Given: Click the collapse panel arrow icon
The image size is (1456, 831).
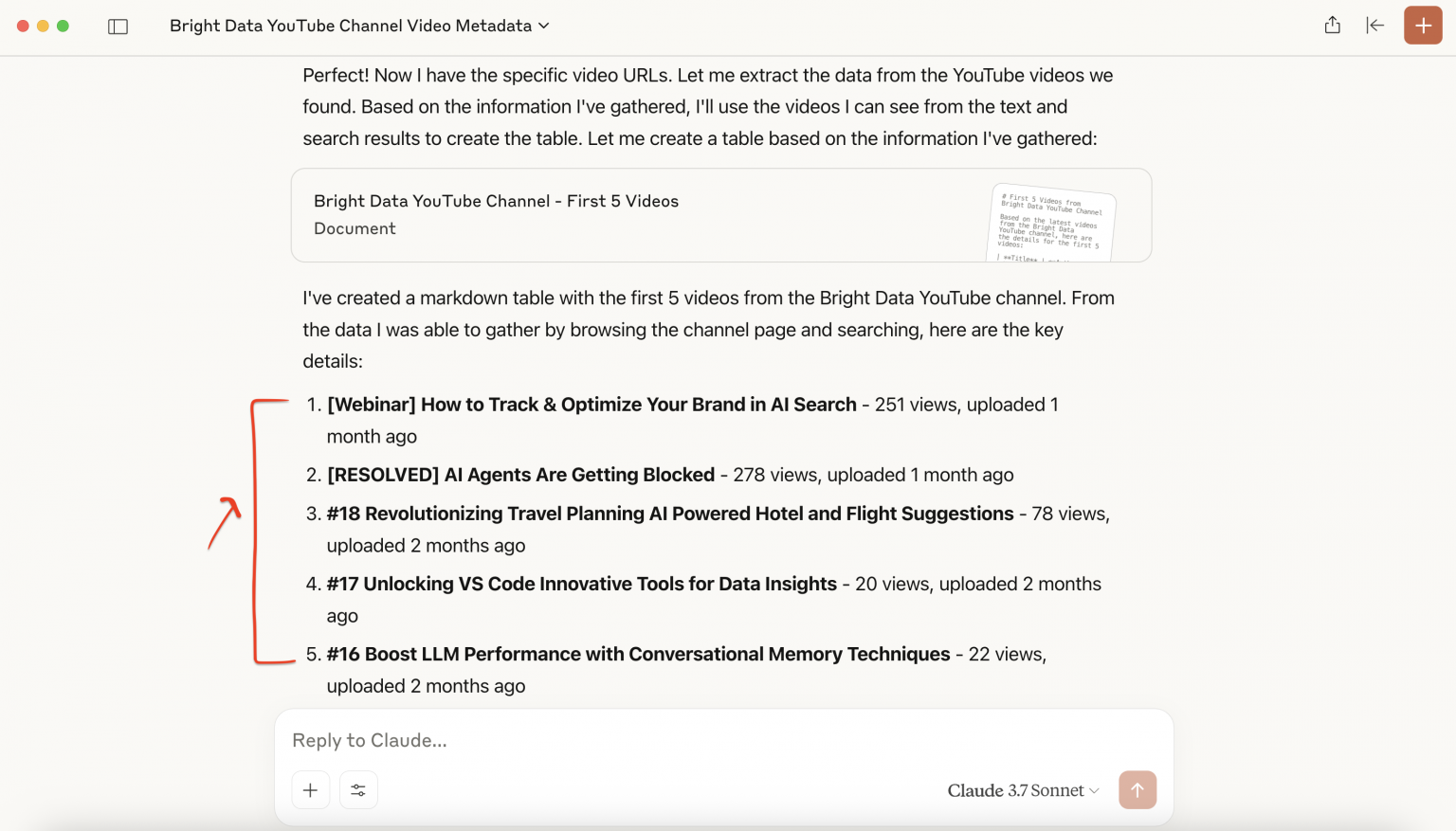Looking at the screenshot, I should (x=1374, y=26).
